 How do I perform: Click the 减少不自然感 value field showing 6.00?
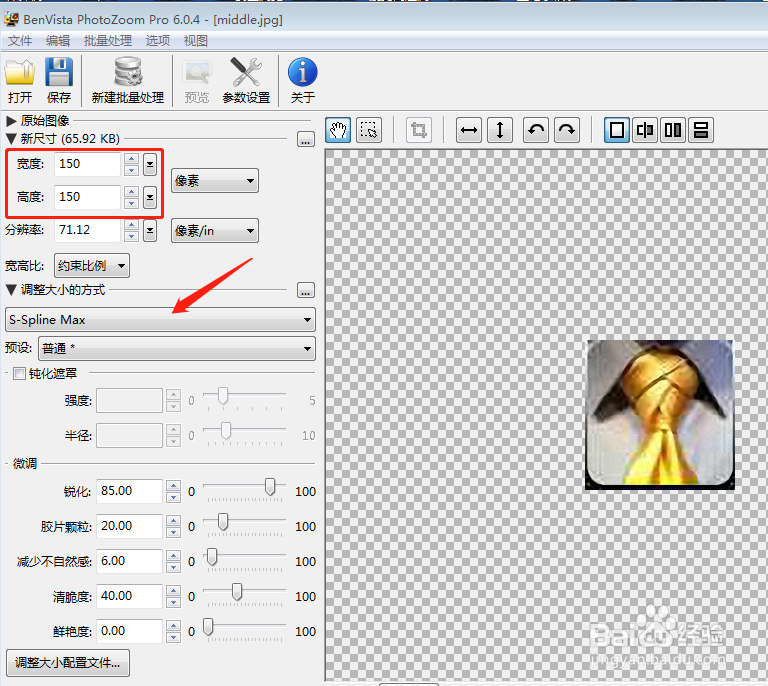[x=129, y=561]
